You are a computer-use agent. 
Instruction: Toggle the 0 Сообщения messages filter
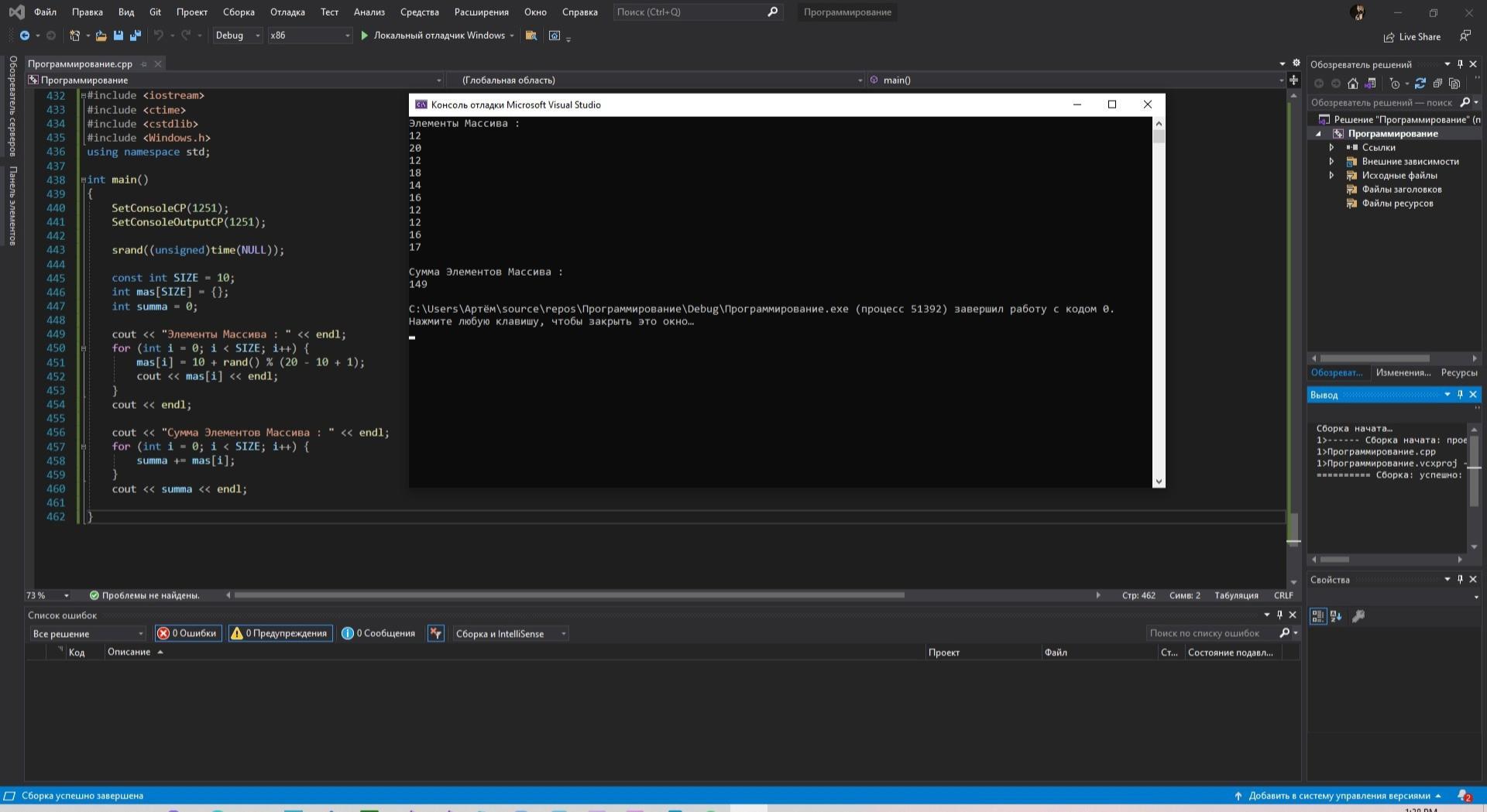tap(379, 633)
